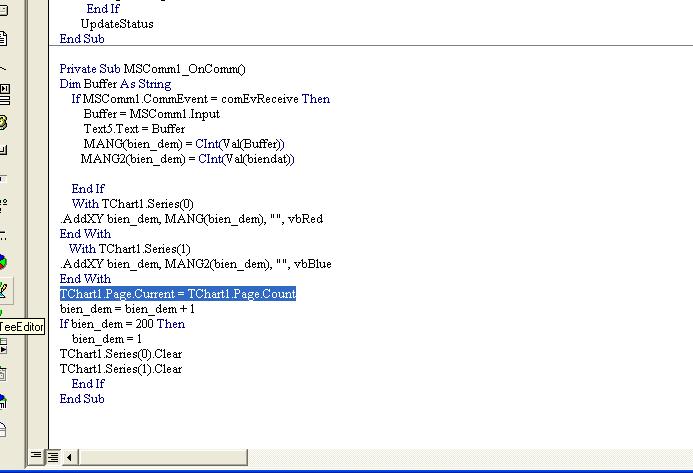Image resolution: width=693 pixels, height=473 pixels.
Task: Click the horizontal scrollbar left arrow
Action: [x=69, y=457]
